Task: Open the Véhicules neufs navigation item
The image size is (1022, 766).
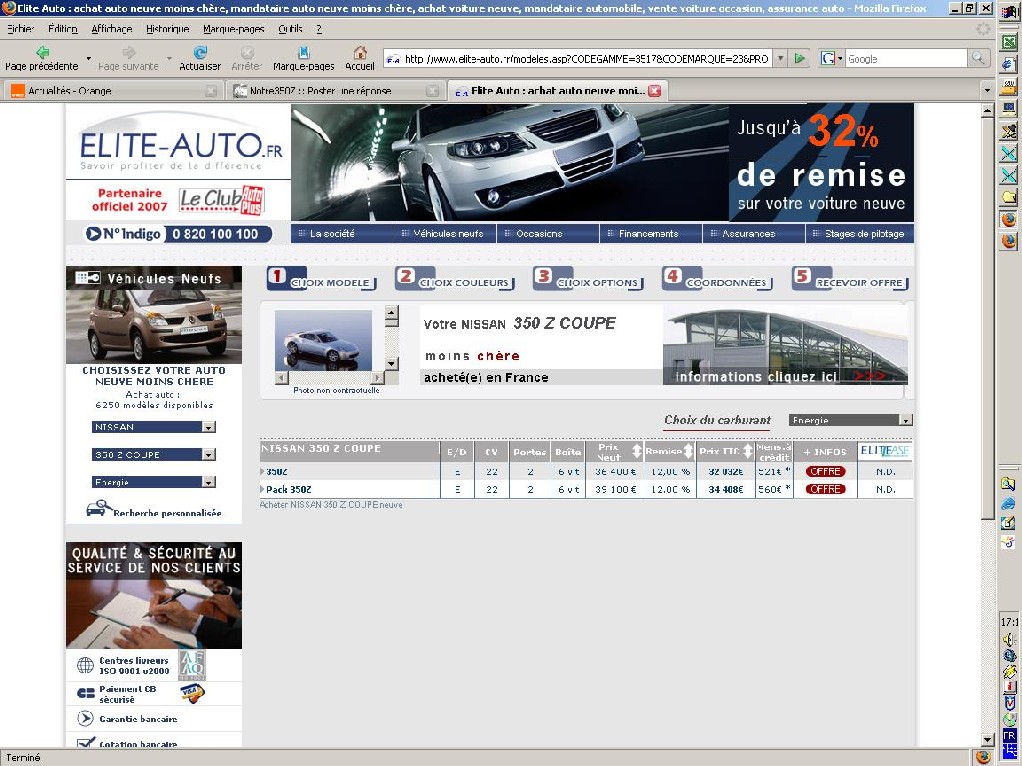Action: coord(448,233)
